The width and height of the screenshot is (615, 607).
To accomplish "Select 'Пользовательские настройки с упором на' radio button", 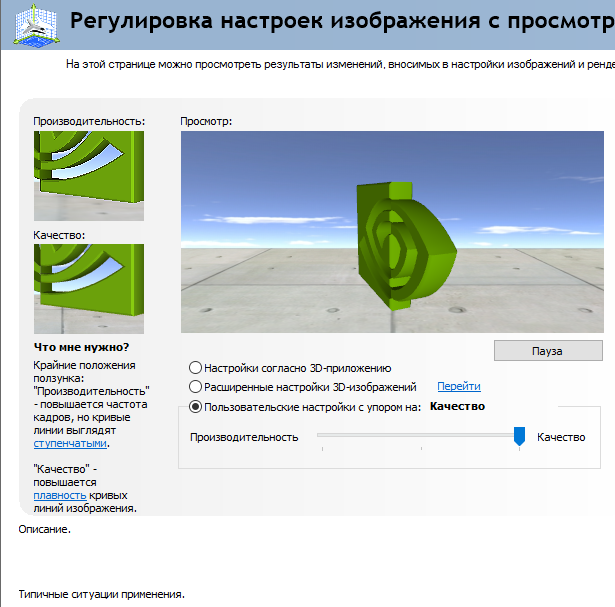I will tap(195, 407).
